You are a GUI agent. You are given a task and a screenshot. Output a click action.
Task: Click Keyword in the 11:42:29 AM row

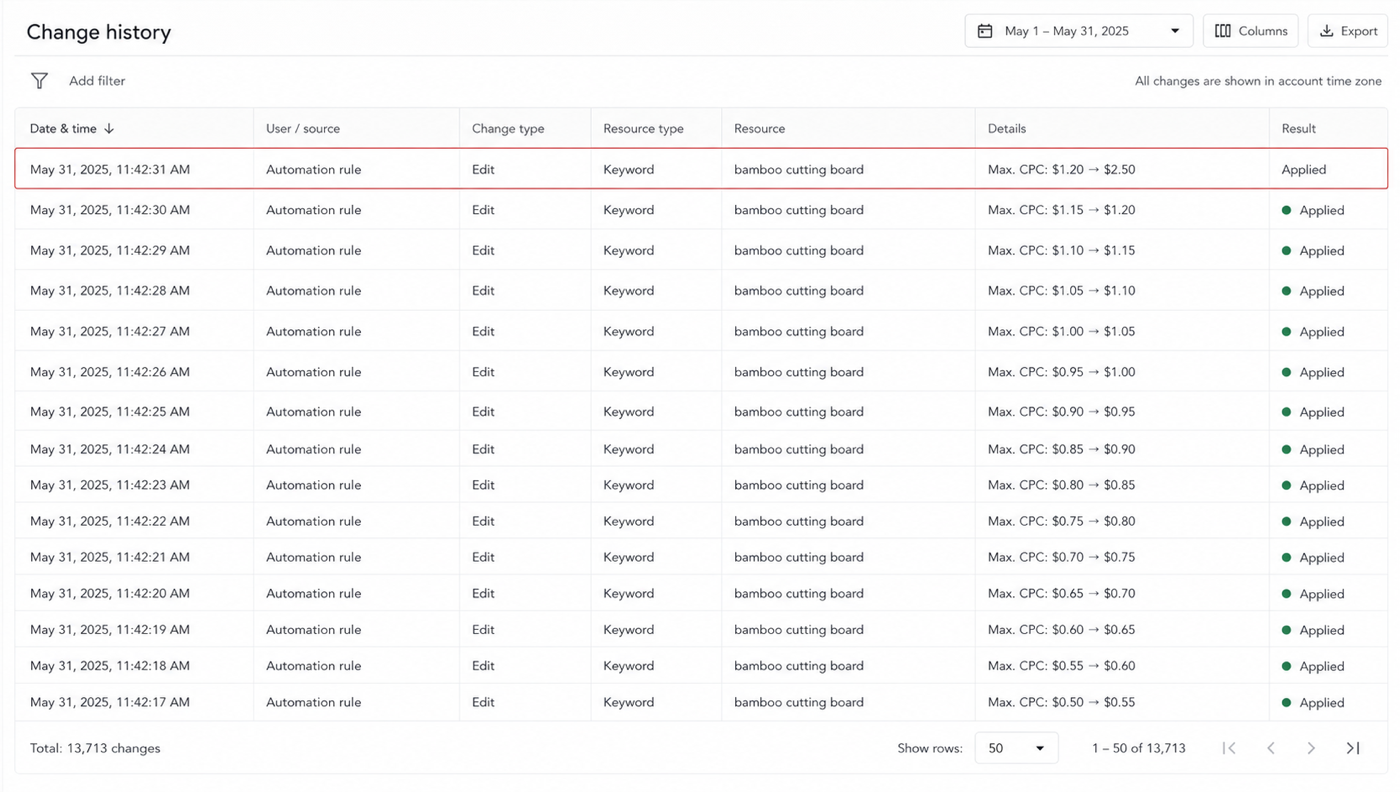pos(628,250)
